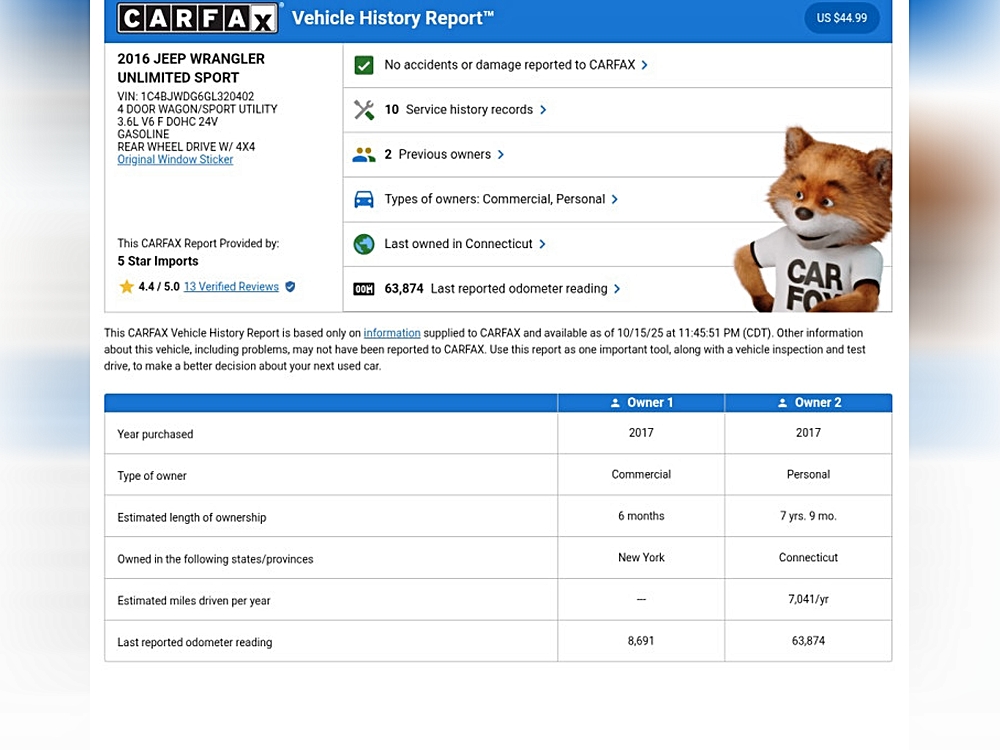This screenshot has height=750, width=1000.
Task: Open the 13 Verified Reviews link
Action: pos(231,287)
